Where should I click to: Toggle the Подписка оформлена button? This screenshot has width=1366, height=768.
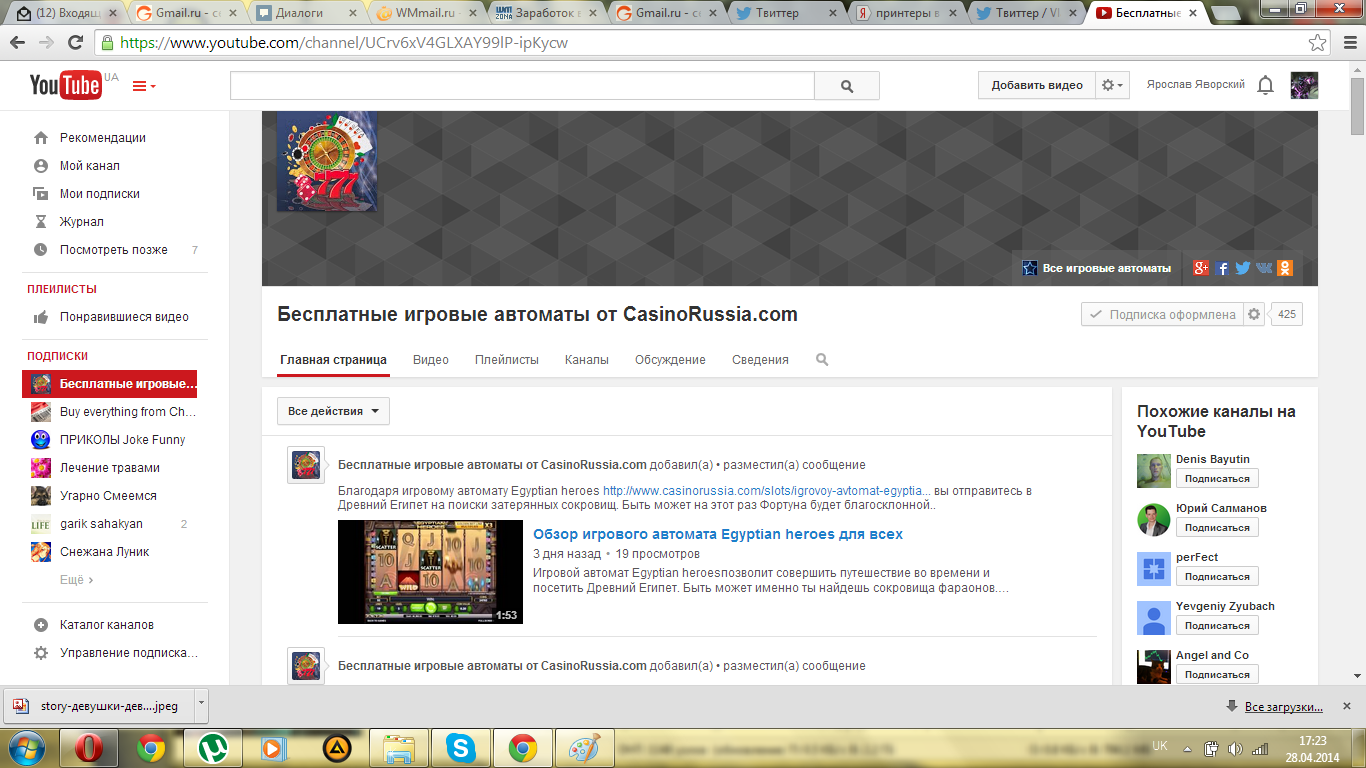(x=1162, y=314)
